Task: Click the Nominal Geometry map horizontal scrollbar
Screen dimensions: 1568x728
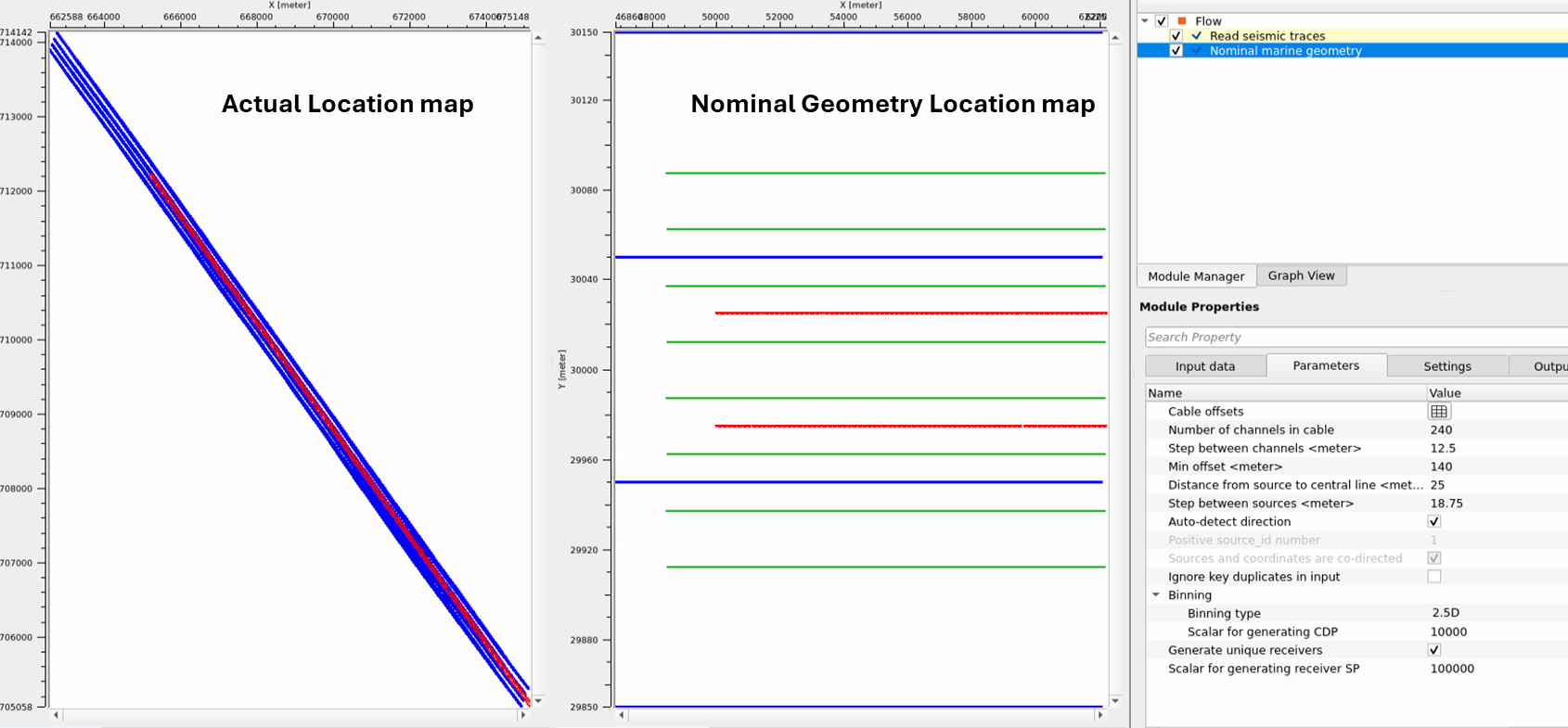Action: [861, 715]
